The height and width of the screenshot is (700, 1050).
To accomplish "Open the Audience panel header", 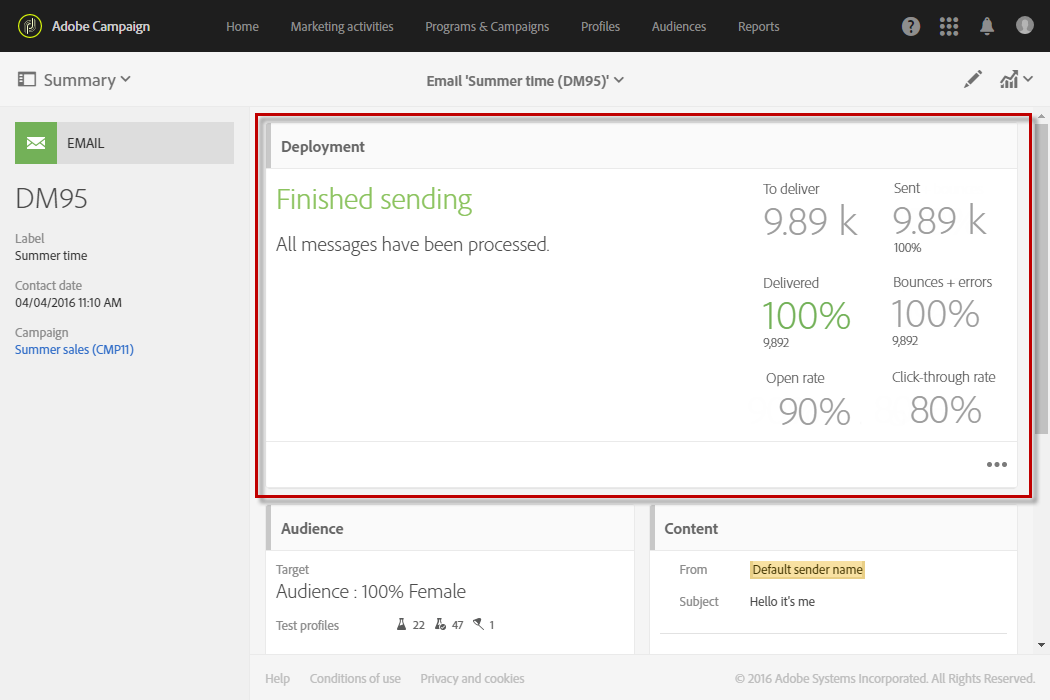I will point(449,529).
